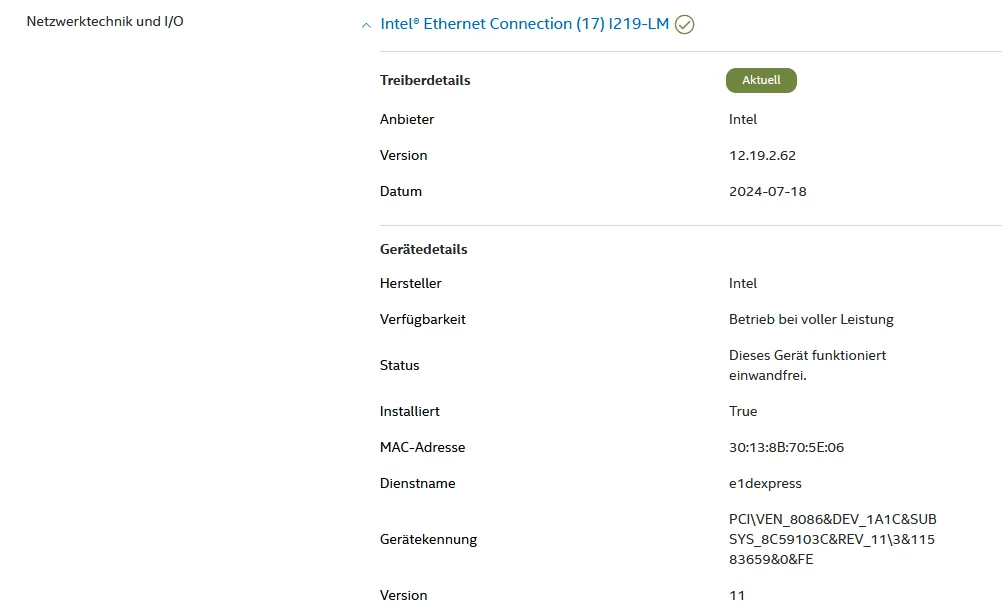Select text Dieses Gerät funktioniert einwandfrei

point(807,366)
